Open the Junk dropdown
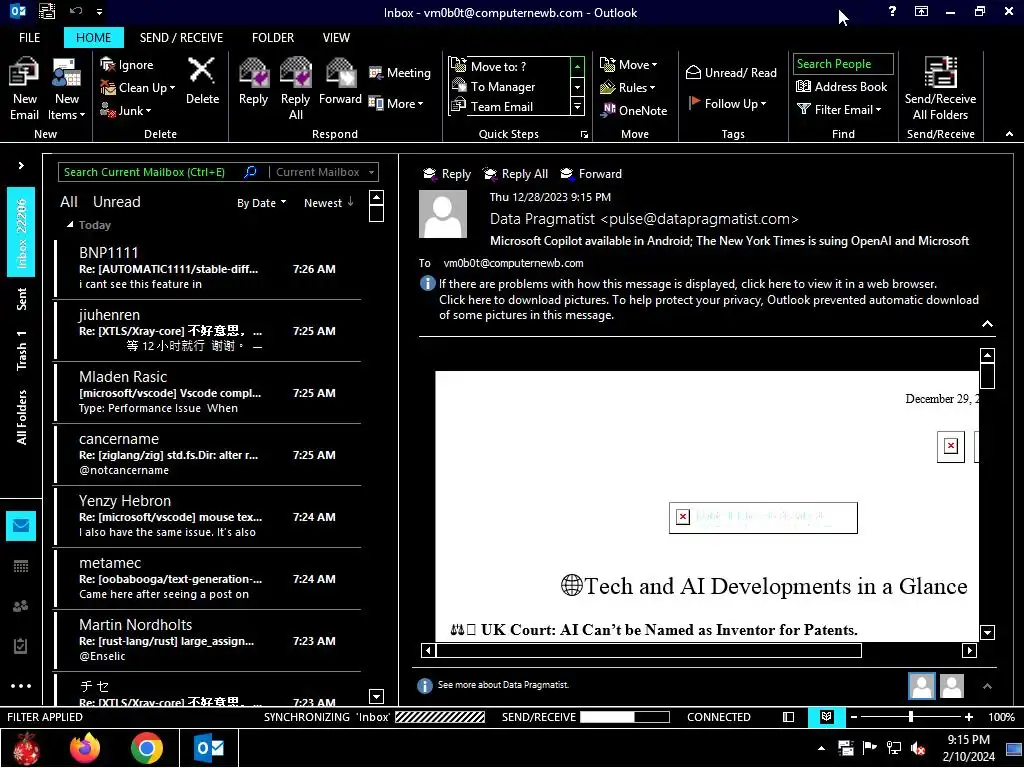Screen dimensions: 1024x768 click(x=125, y=110)
